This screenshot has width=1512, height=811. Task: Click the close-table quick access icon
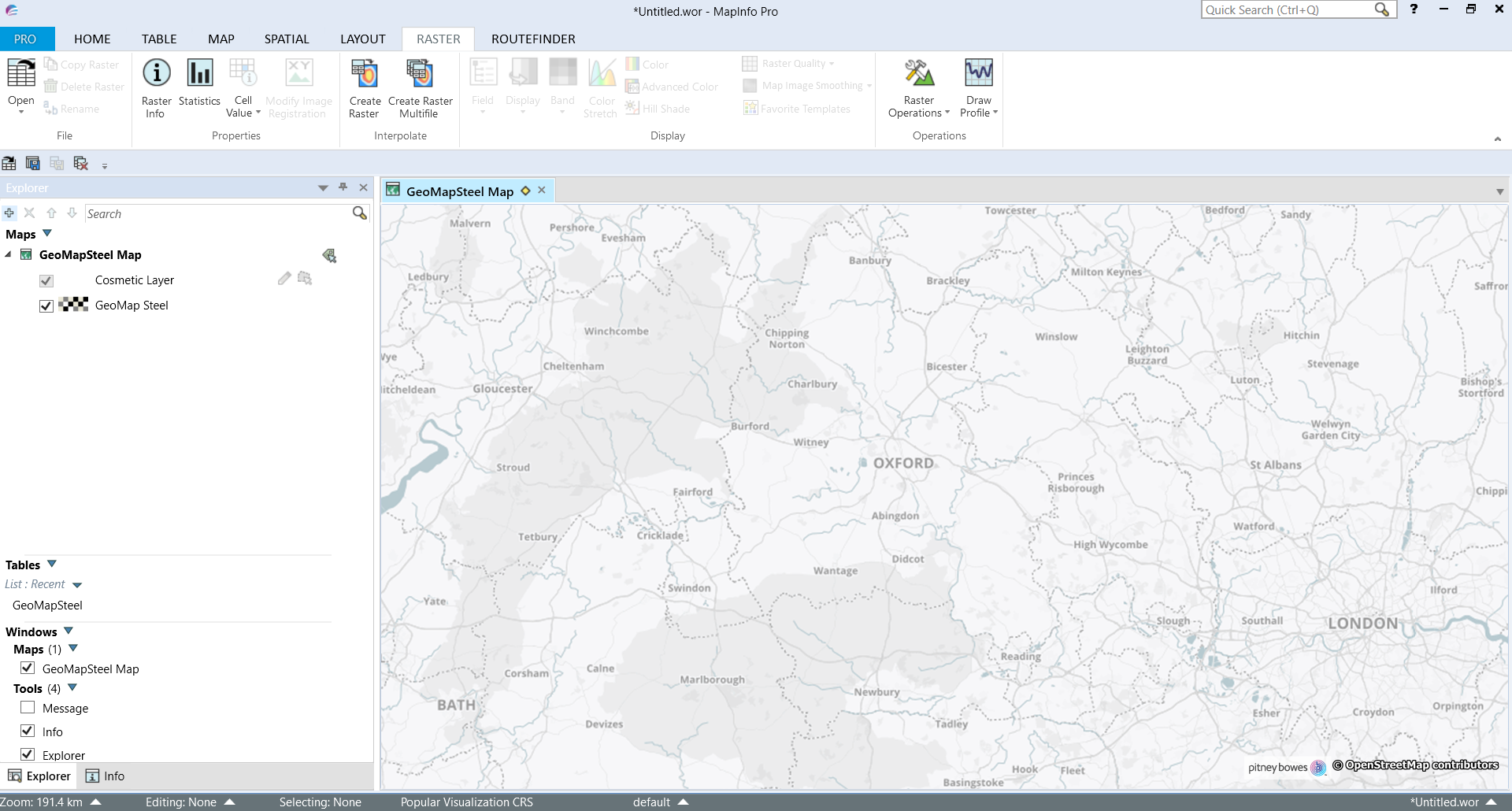pyautogui.click(x=80, y=163)
